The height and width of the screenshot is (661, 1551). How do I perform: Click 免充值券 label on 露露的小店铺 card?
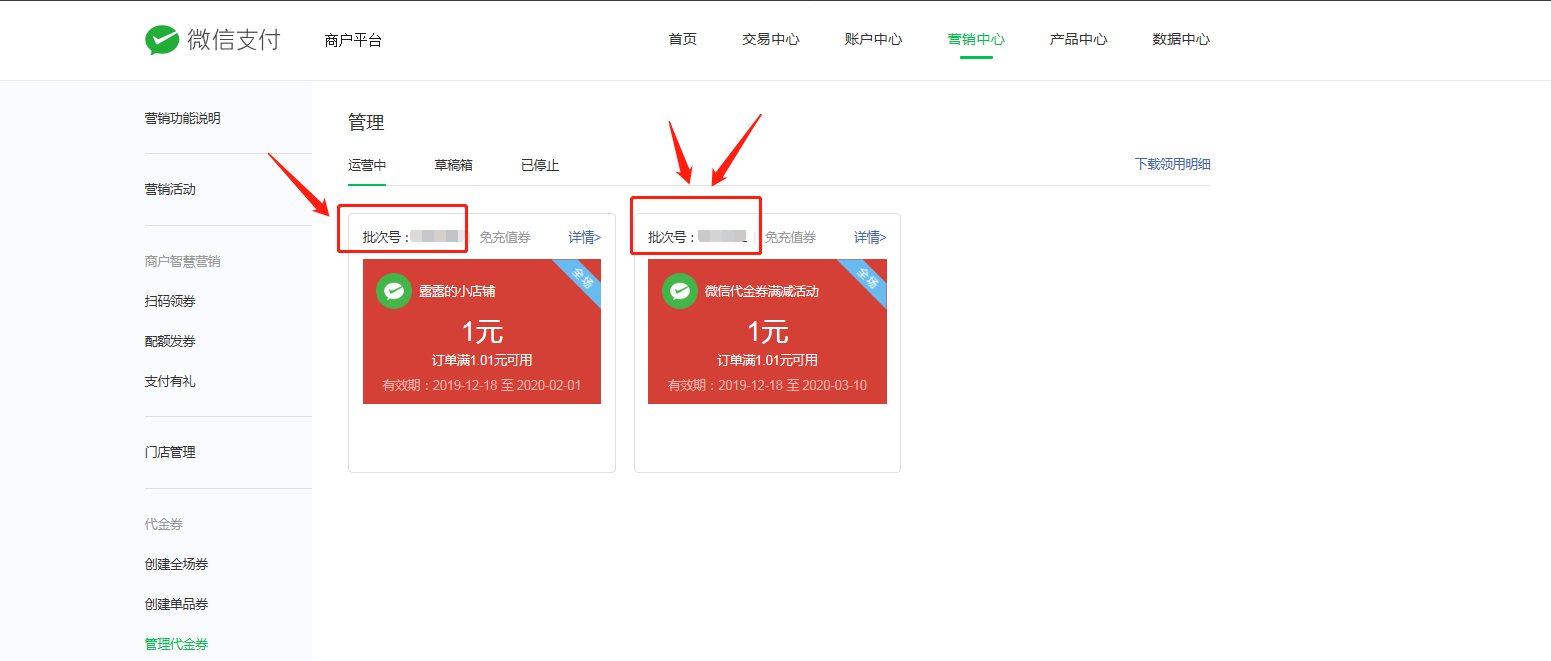tap(505, 237)
